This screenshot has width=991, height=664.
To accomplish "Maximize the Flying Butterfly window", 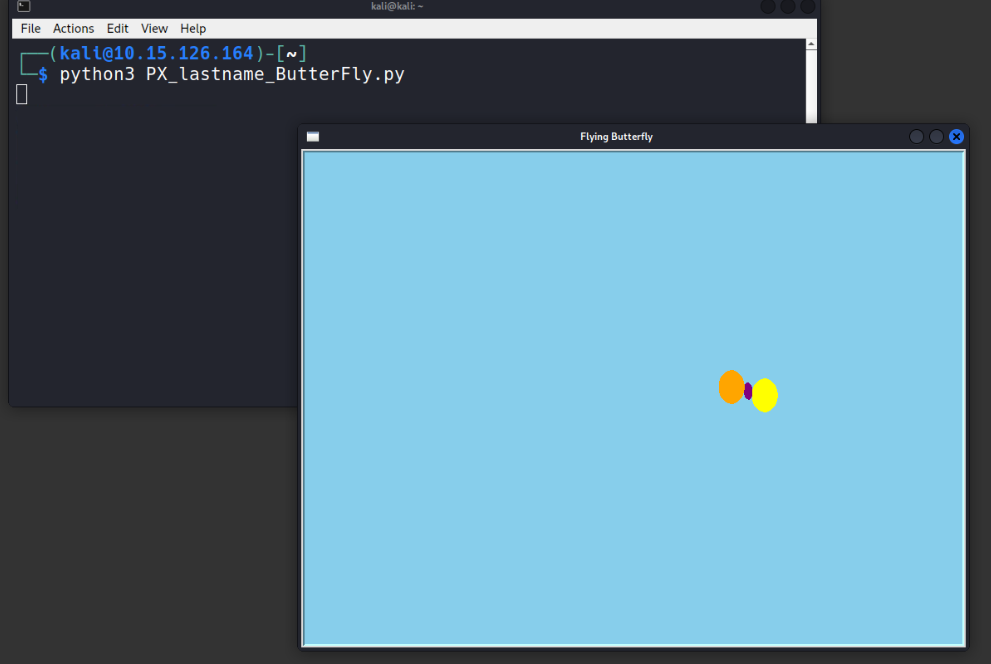I will (x=936, y=137).
